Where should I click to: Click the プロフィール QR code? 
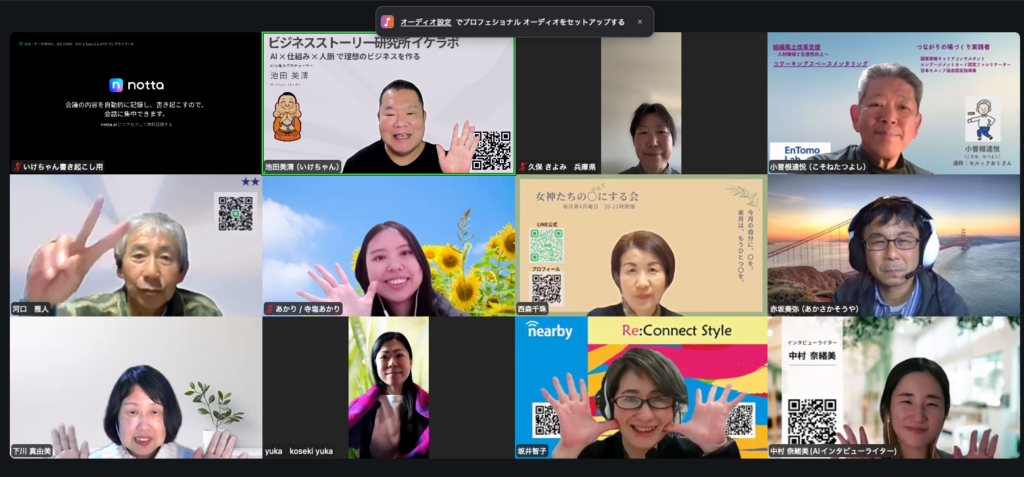click(x=546, y=289)
